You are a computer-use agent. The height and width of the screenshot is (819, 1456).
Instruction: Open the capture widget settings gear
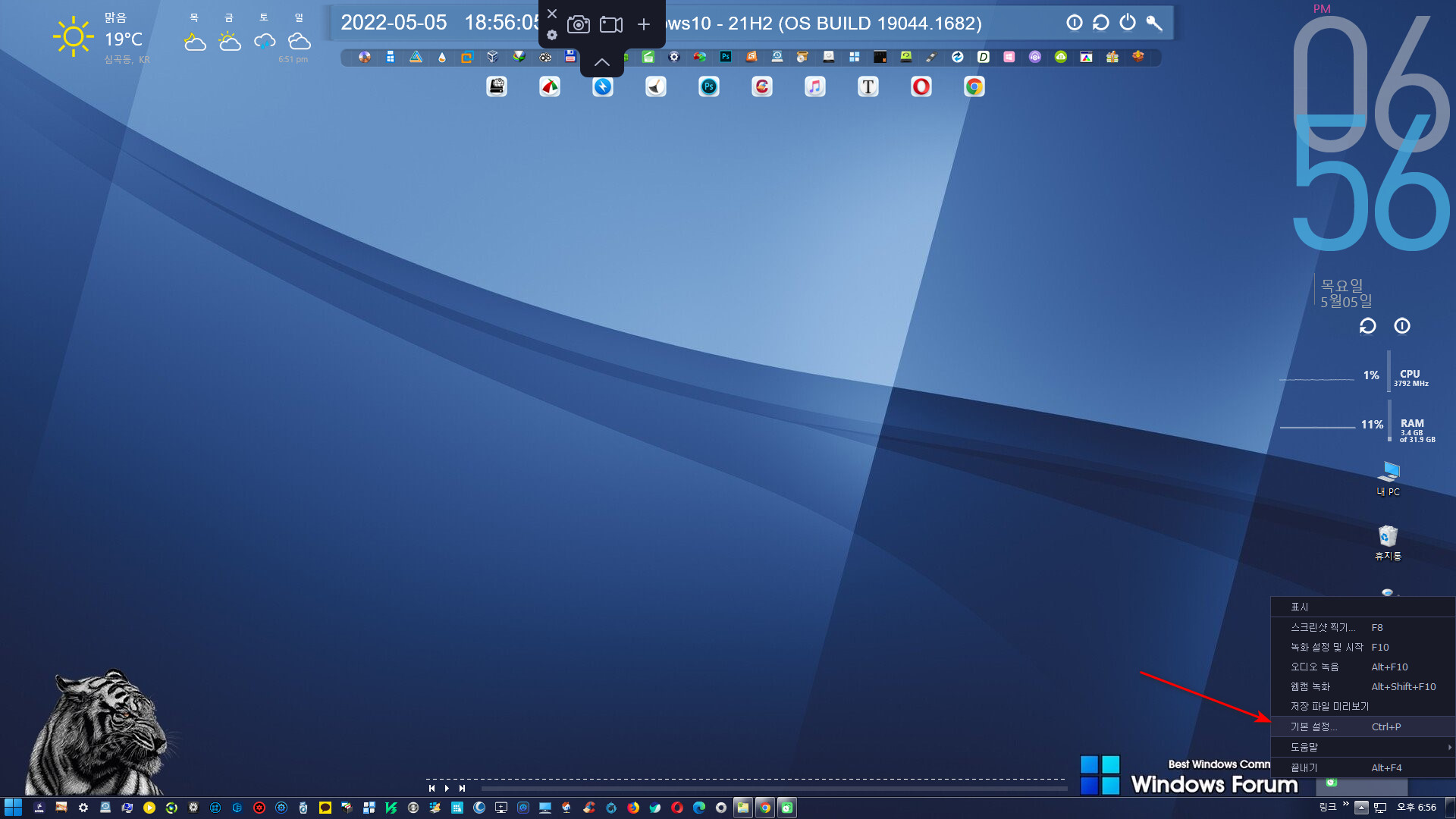point(552,35)
